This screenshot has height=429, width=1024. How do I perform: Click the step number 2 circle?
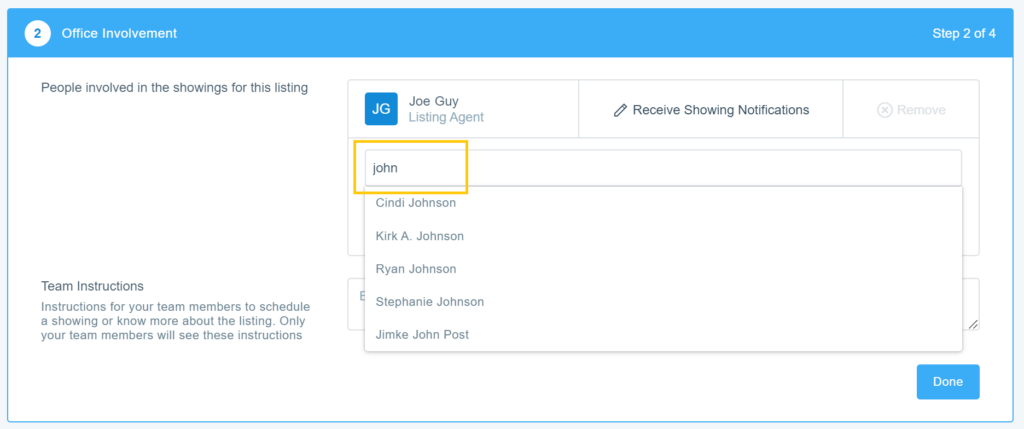38,34
